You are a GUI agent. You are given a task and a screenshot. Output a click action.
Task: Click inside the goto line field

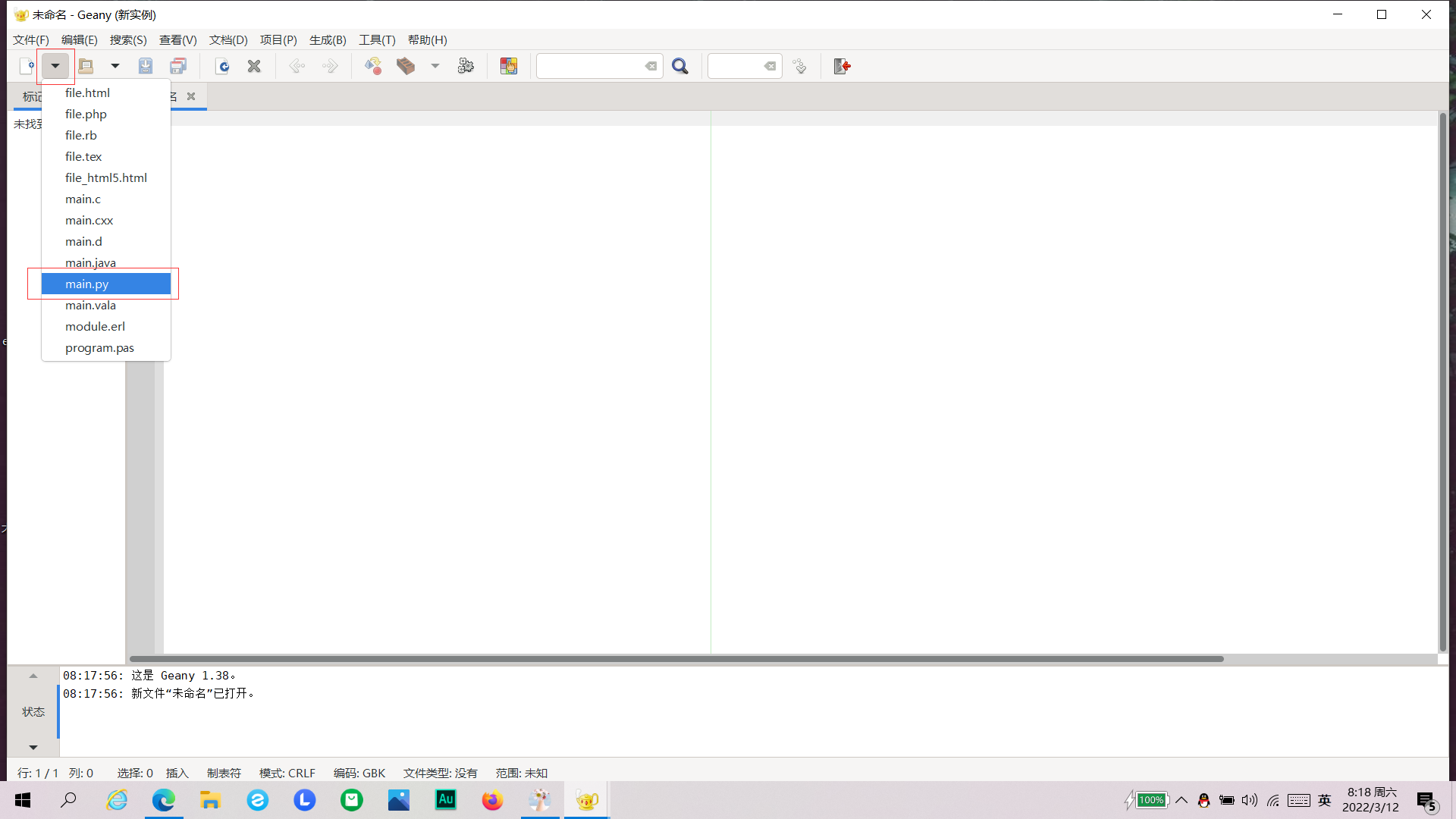pos(735,66)
